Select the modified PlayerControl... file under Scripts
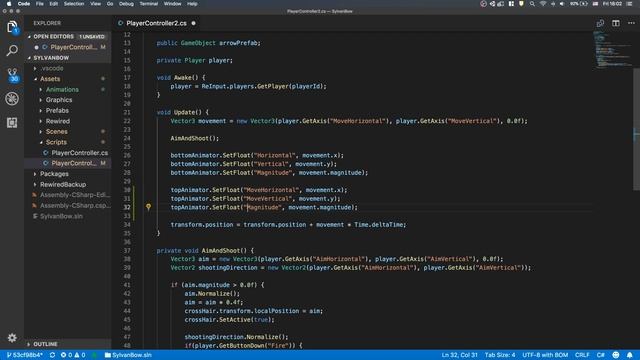640x360 pixels. (x=67, y=163)
